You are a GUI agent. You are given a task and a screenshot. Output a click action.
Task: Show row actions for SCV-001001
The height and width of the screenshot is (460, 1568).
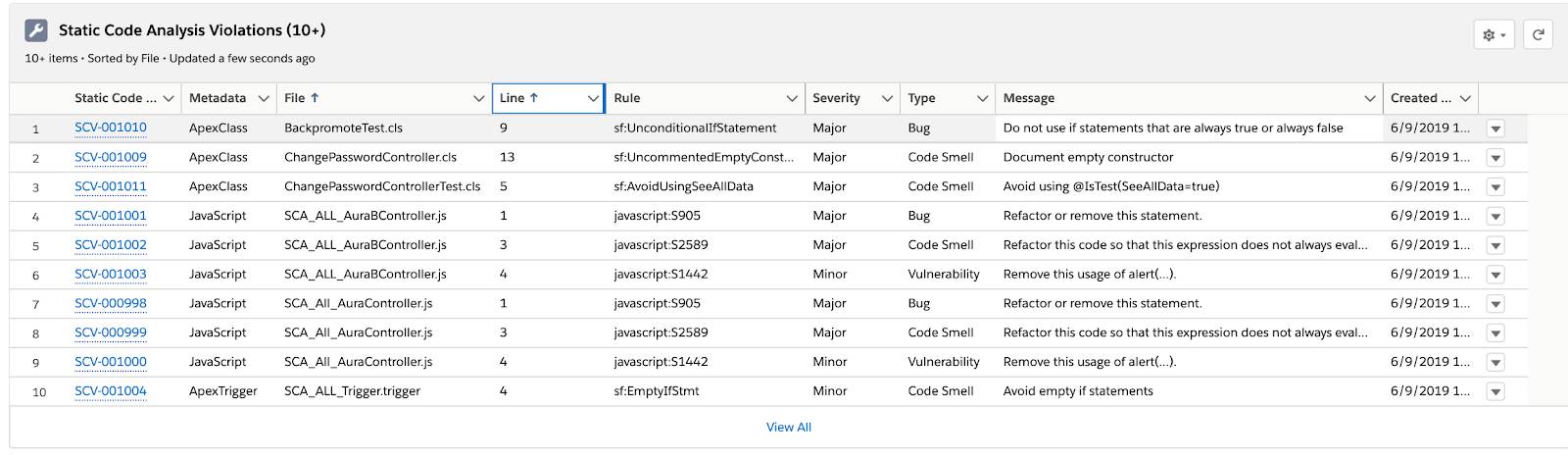click(1495, 217)
